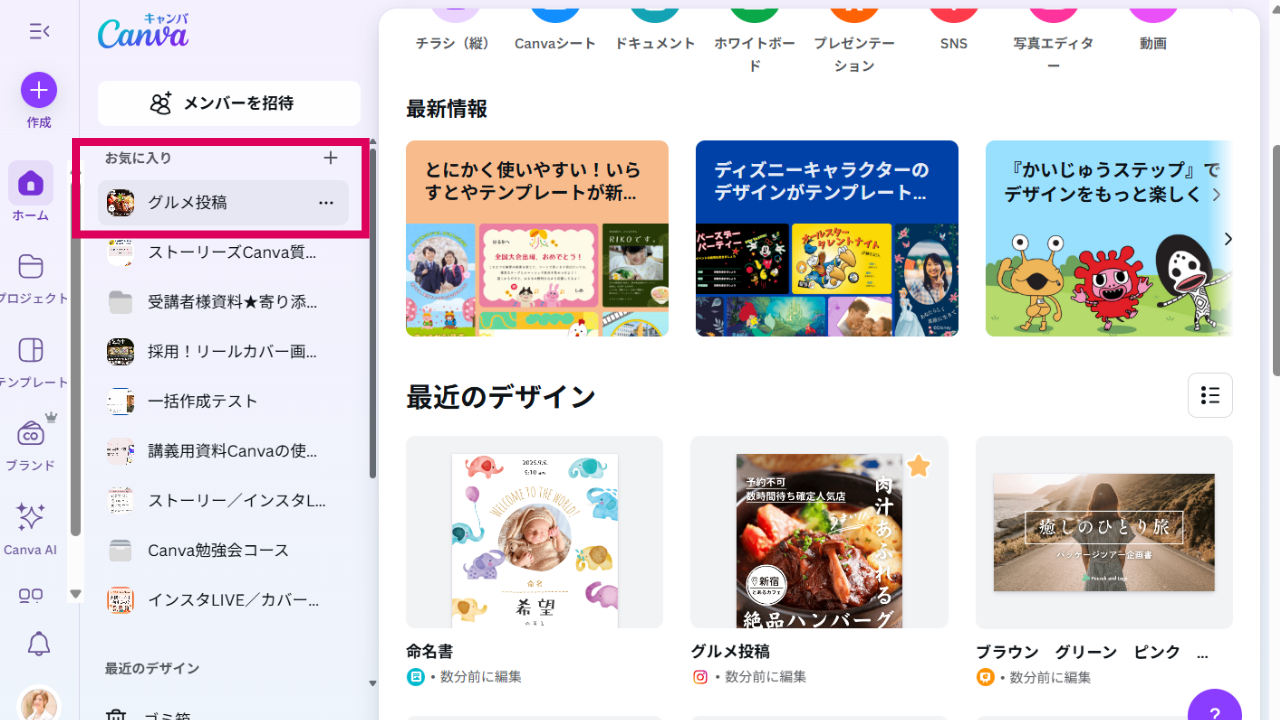Screen dimensions: 1280x720
Task: Collapse the sidebar menu toggle icon
Action: point(39,31)
